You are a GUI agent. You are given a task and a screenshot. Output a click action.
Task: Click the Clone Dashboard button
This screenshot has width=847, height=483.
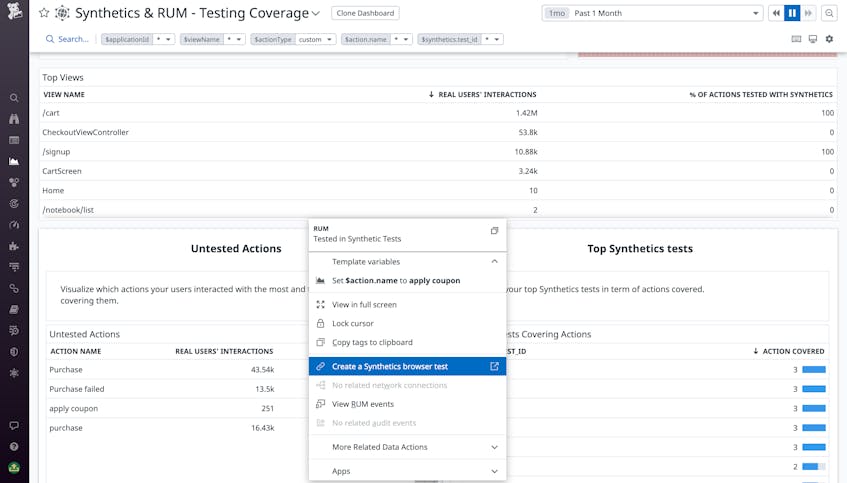tap(365, 13)
